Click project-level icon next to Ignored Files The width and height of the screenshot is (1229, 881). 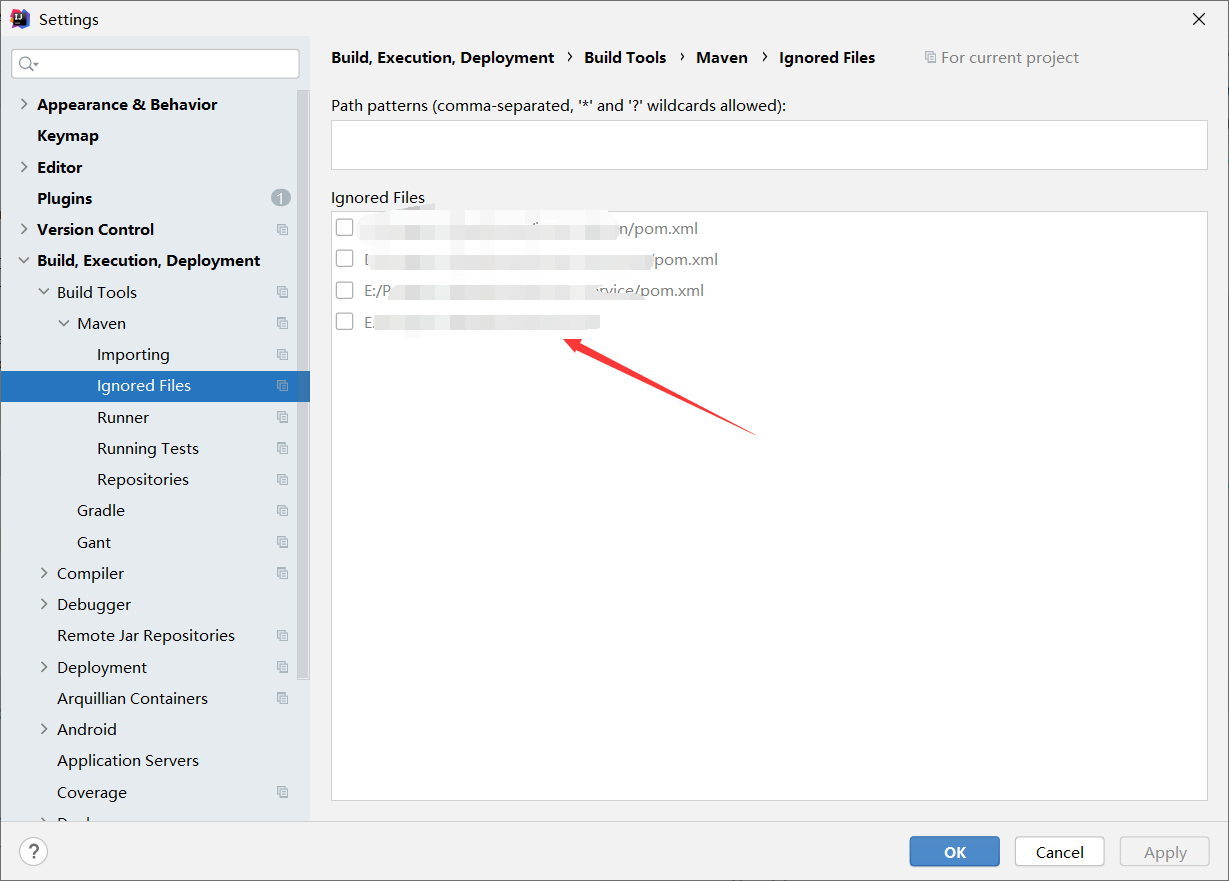282,386
